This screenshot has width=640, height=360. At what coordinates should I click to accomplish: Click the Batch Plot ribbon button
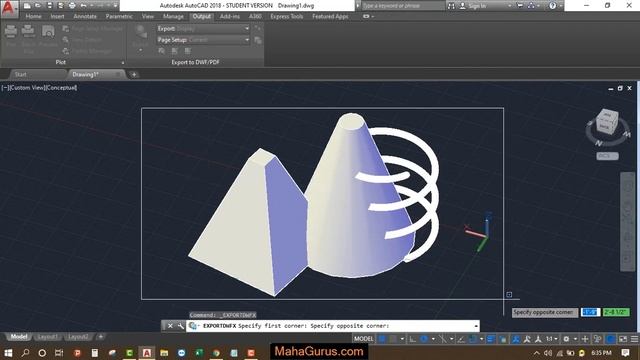pos(28,39)
